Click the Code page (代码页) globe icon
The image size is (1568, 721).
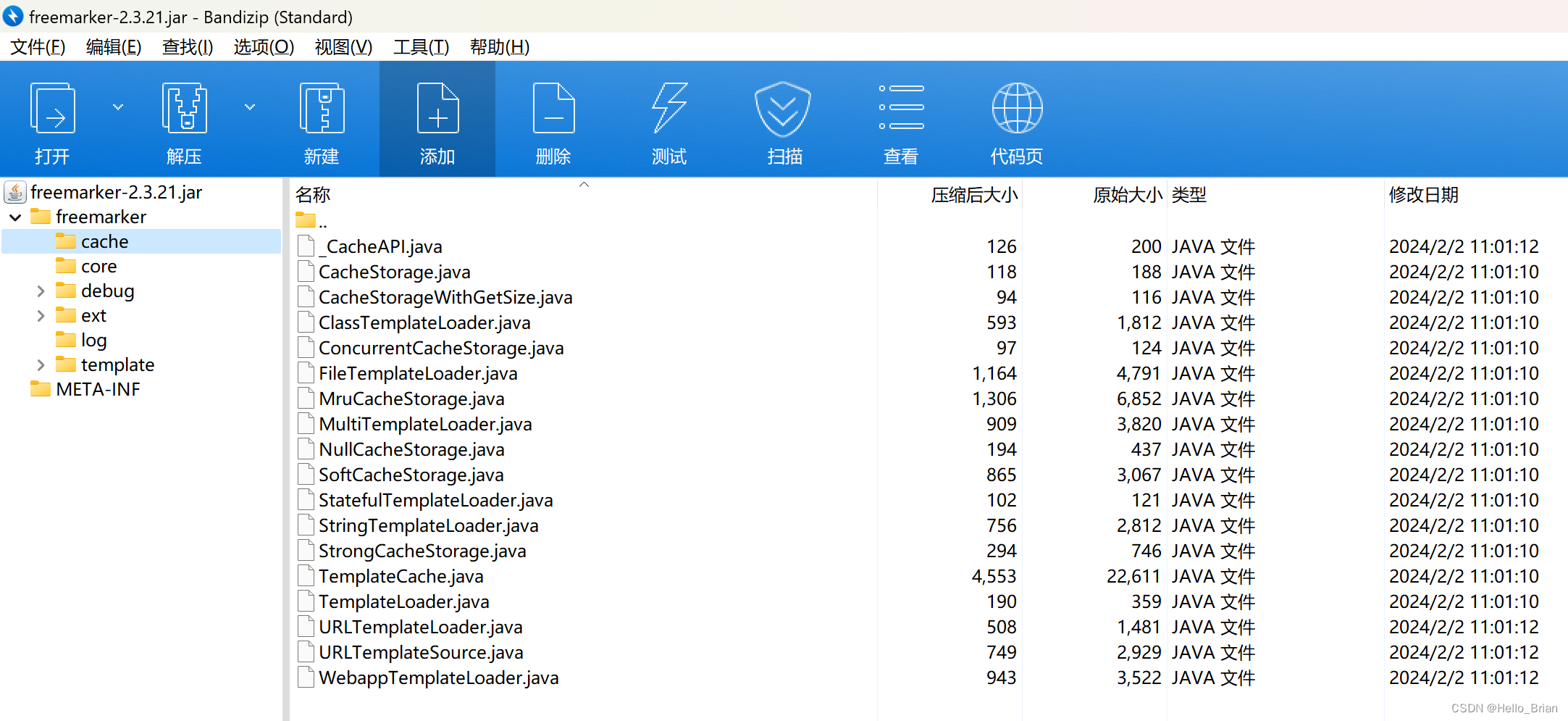[x=1017, y=108]
